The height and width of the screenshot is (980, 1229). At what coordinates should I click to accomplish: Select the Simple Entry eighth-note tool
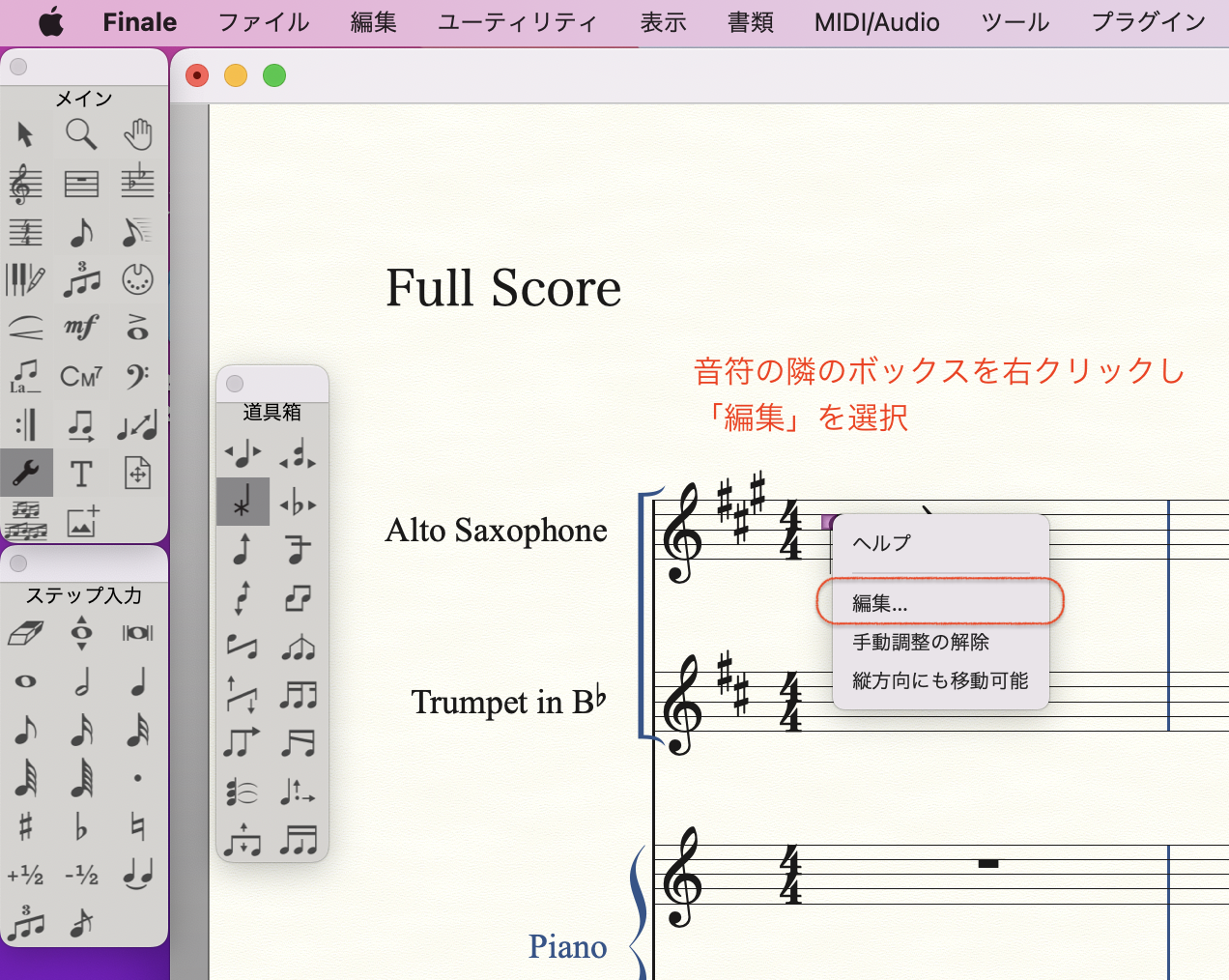pos(82,232)
